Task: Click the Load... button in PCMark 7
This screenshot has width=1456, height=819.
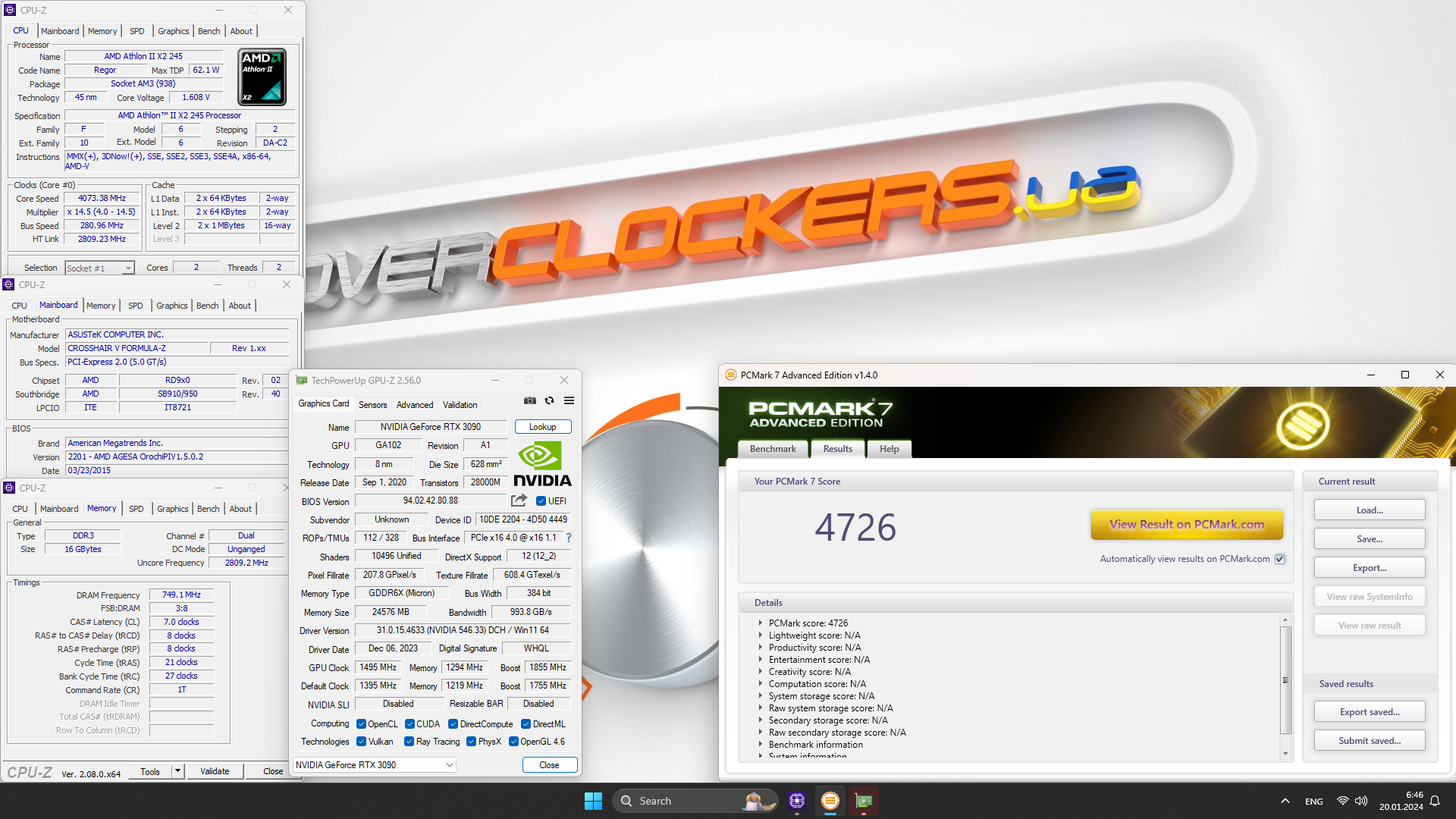Action: [x=1370, y=510]
